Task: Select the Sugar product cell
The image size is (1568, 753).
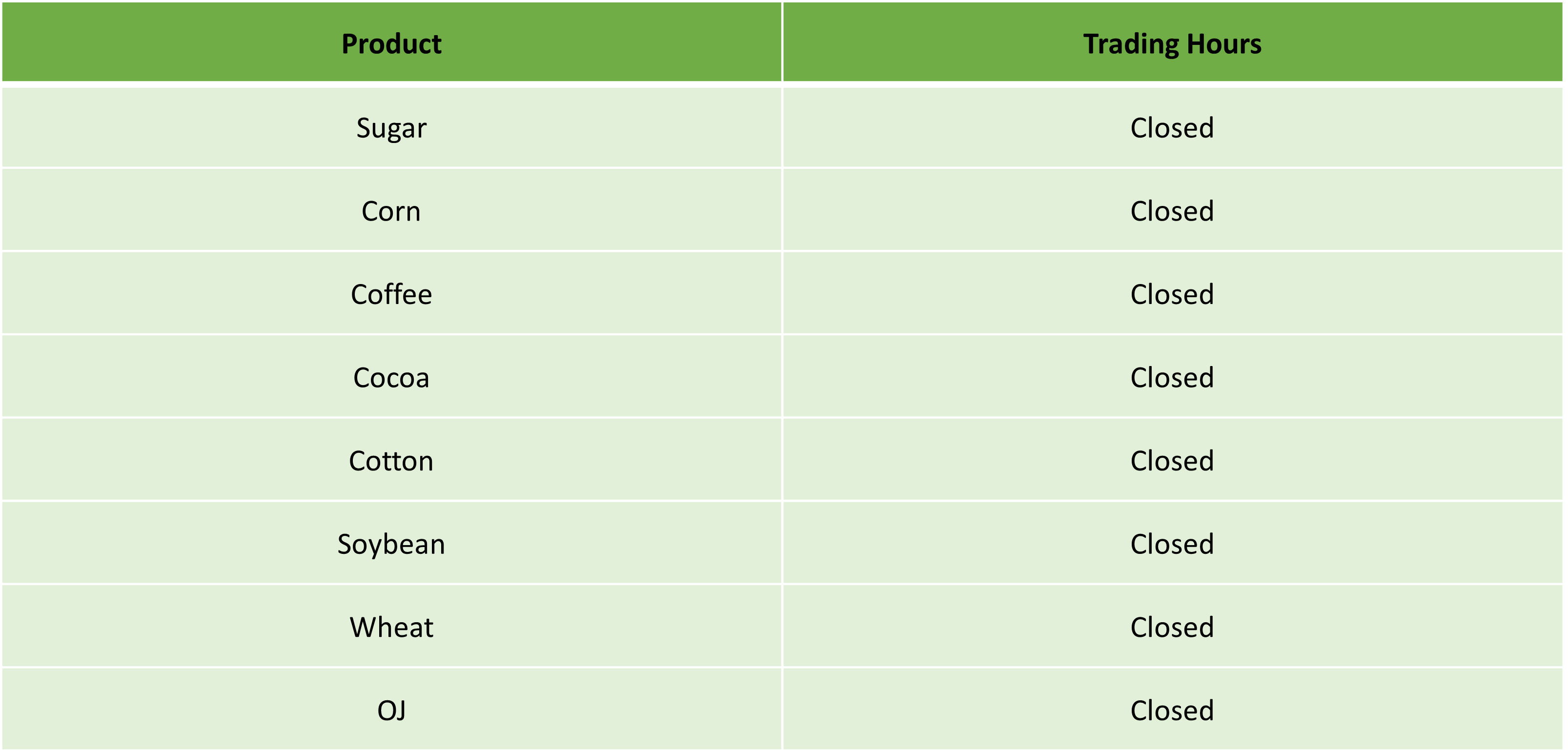Action: coord(391,128)
